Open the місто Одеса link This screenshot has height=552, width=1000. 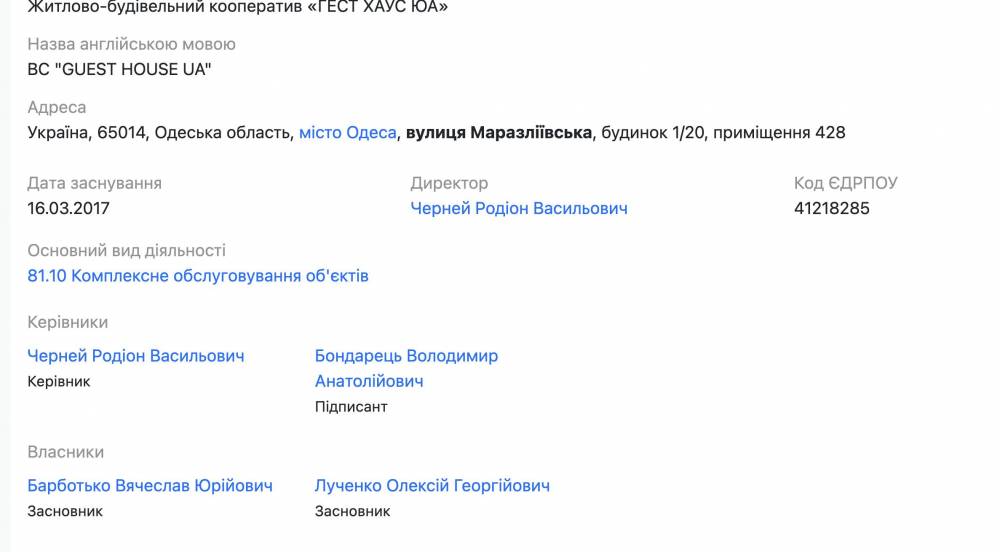[x=347, y=132]
